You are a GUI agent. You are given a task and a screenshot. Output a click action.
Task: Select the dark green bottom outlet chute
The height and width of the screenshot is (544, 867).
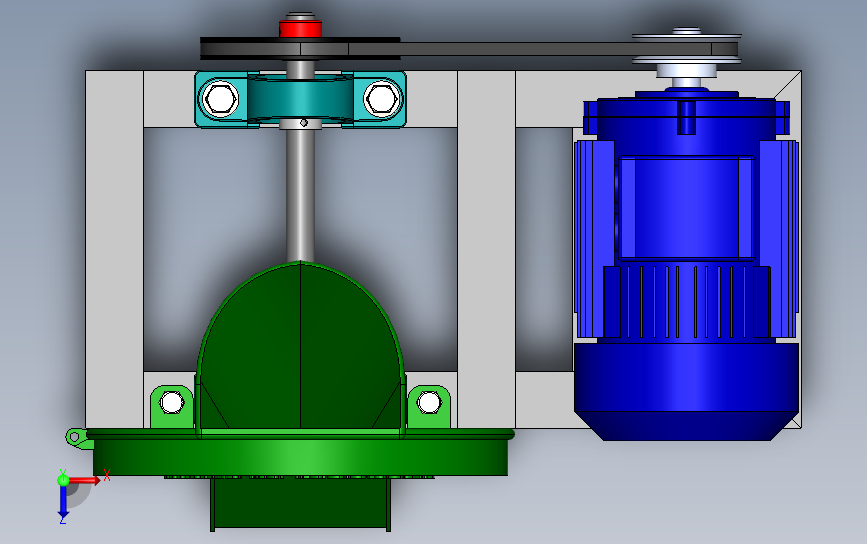[x=300, y=503]
